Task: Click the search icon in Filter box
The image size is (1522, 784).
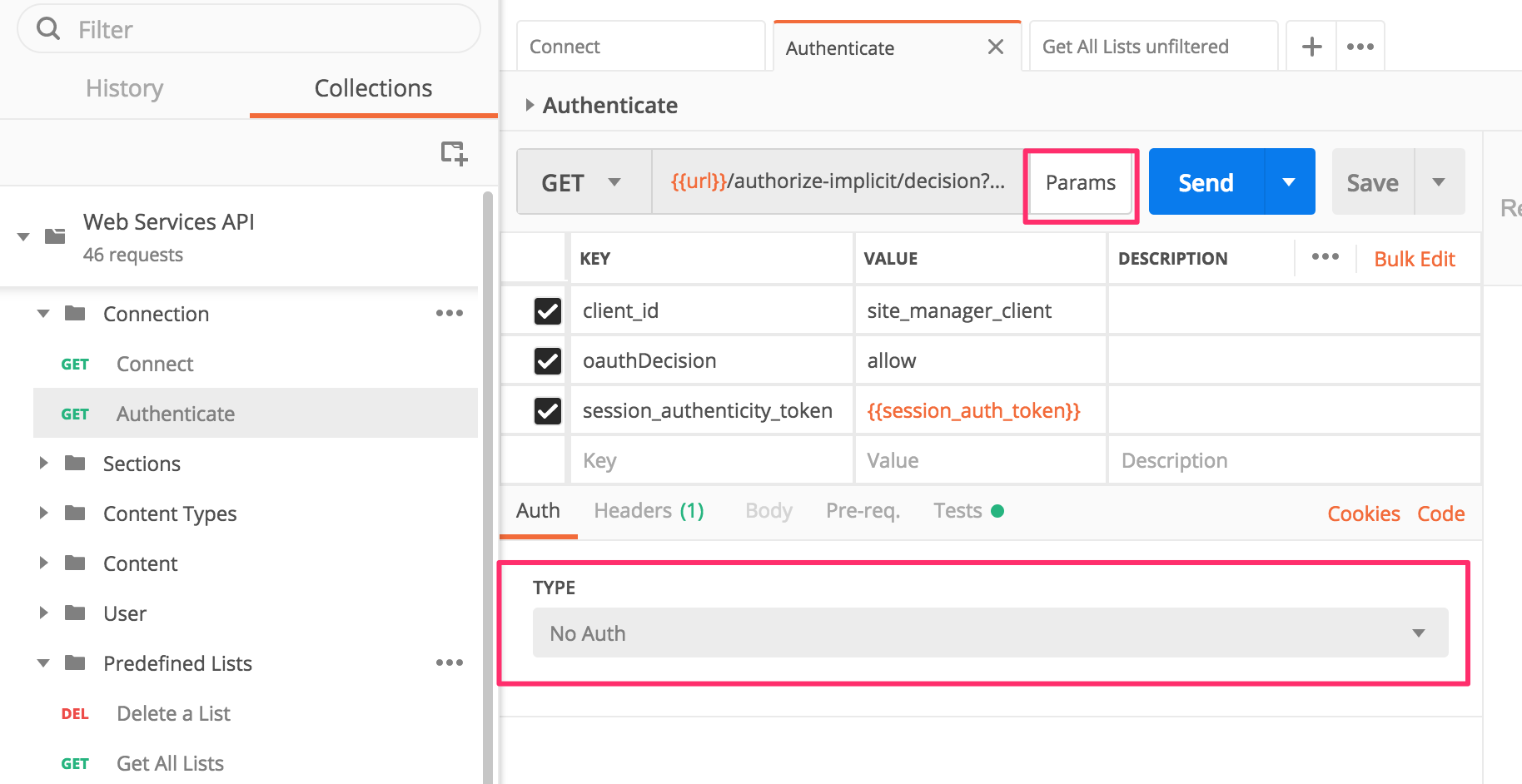Action: tap(49, 29)
